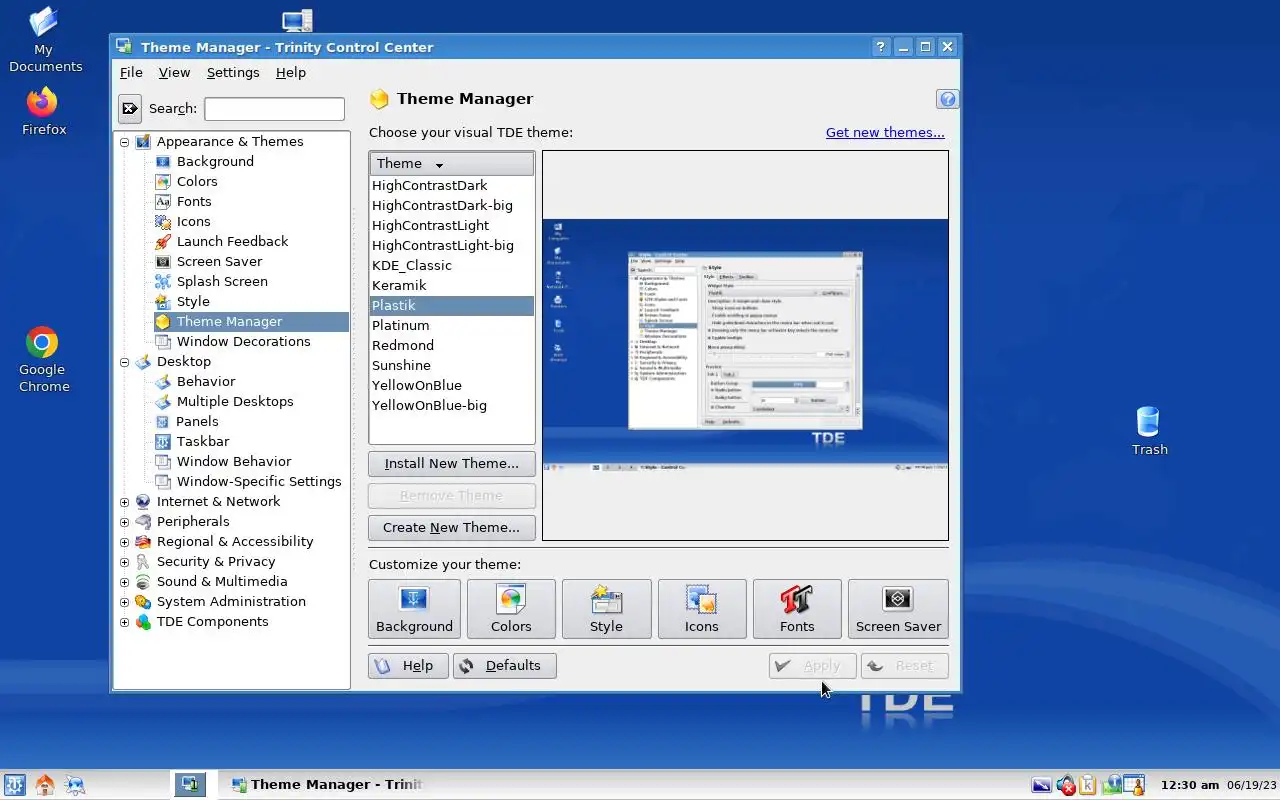The height and width of the screenshot is (800, 1280).
Task: Open Multiple Desktops settings
Action: (x=224, y=401)
